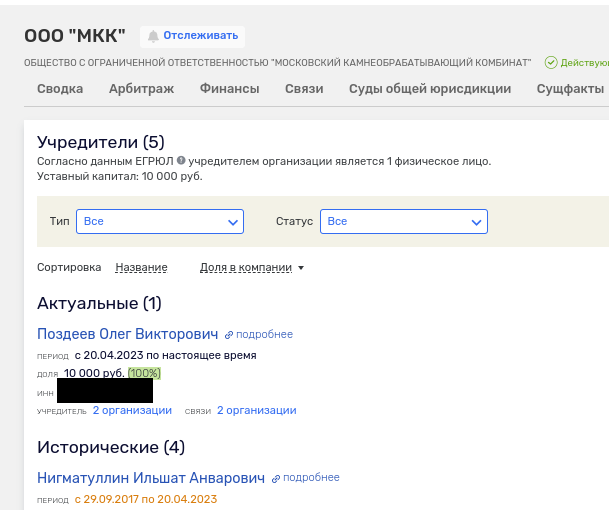
Task: Click period text с 20.04.2023 по настоящее время
Action: pos(165,355)
